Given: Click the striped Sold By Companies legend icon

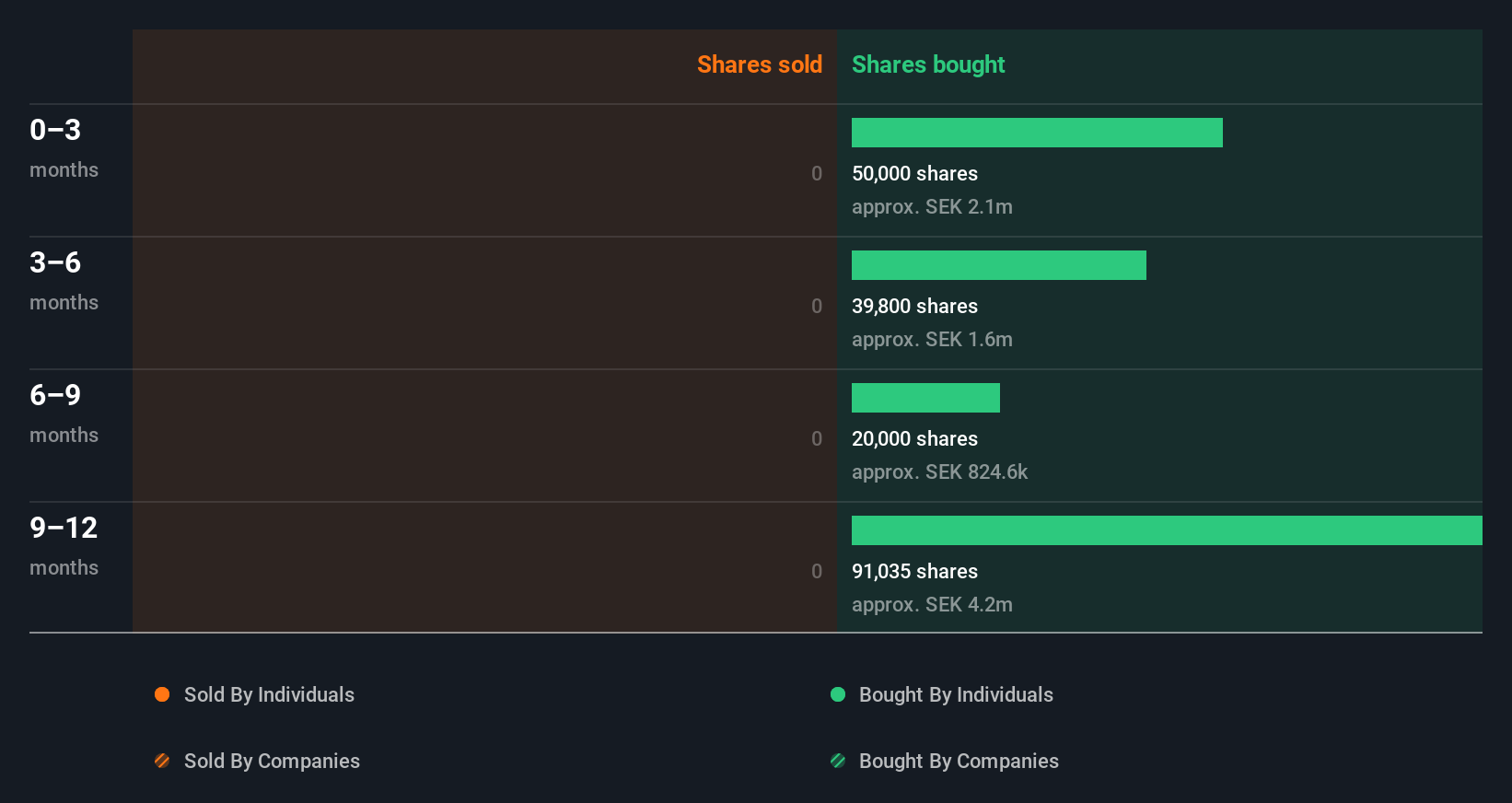Looking at the screenshot, I should click(162, 761).
